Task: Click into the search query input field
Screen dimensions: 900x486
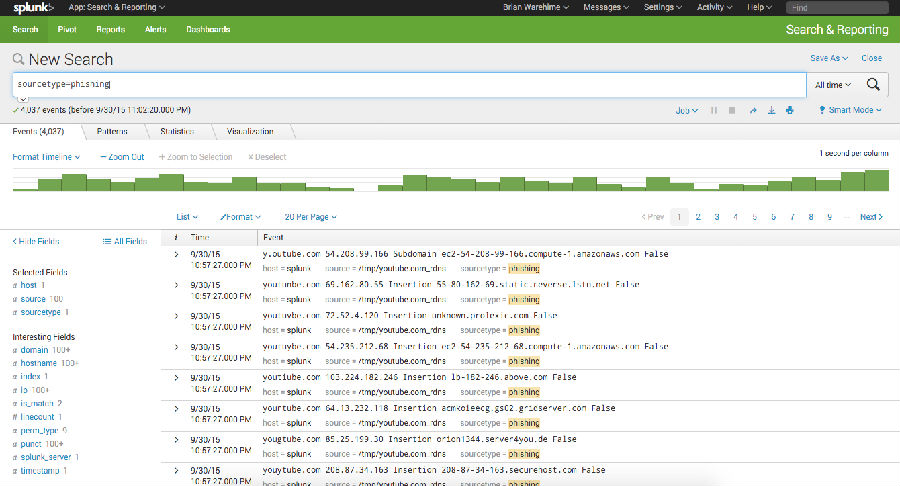Action: (400, 85)
